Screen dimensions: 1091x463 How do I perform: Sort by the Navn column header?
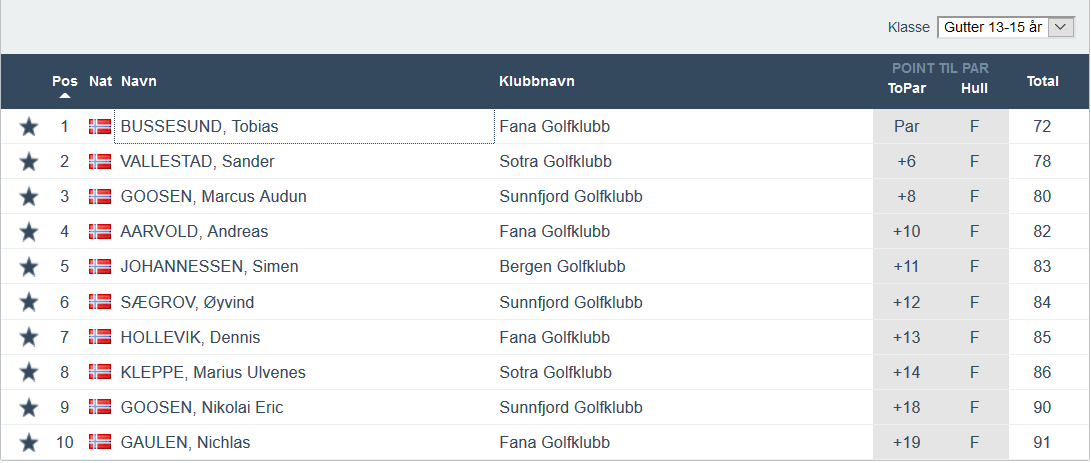point(139,81)
